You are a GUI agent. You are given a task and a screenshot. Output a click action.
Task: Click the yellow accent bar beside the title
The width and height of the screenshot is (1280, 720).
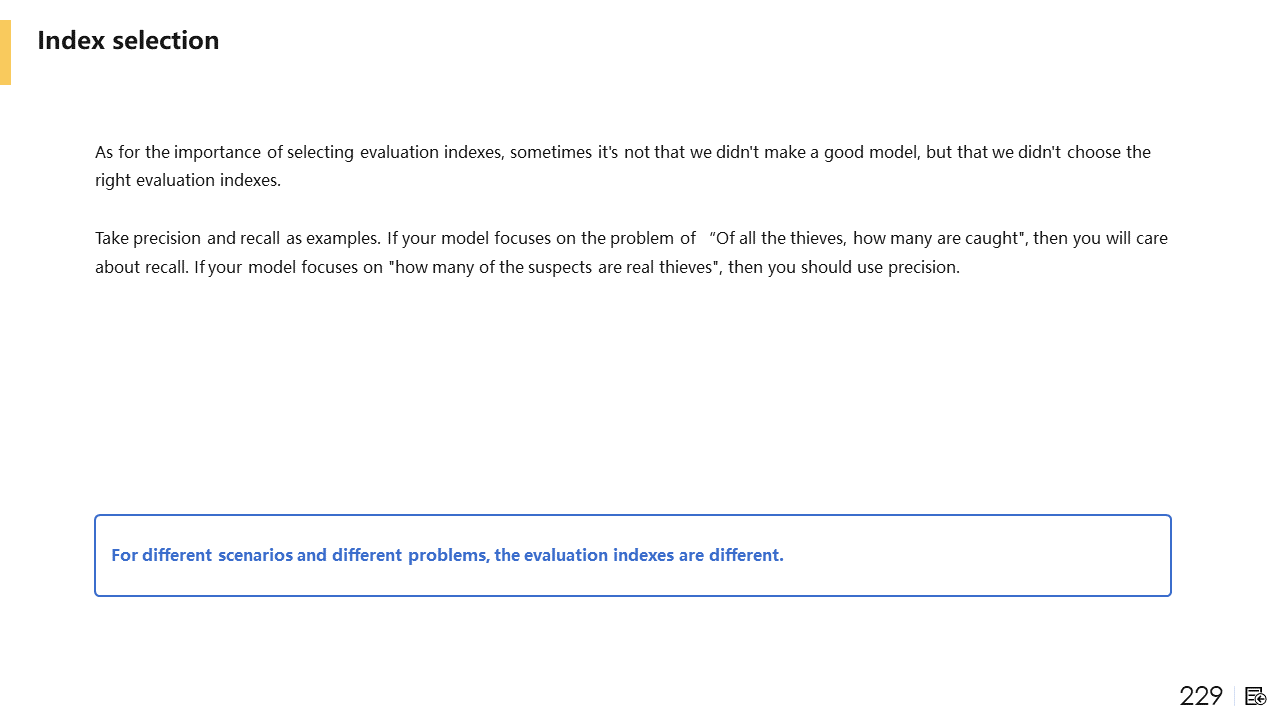click(5, 52)
